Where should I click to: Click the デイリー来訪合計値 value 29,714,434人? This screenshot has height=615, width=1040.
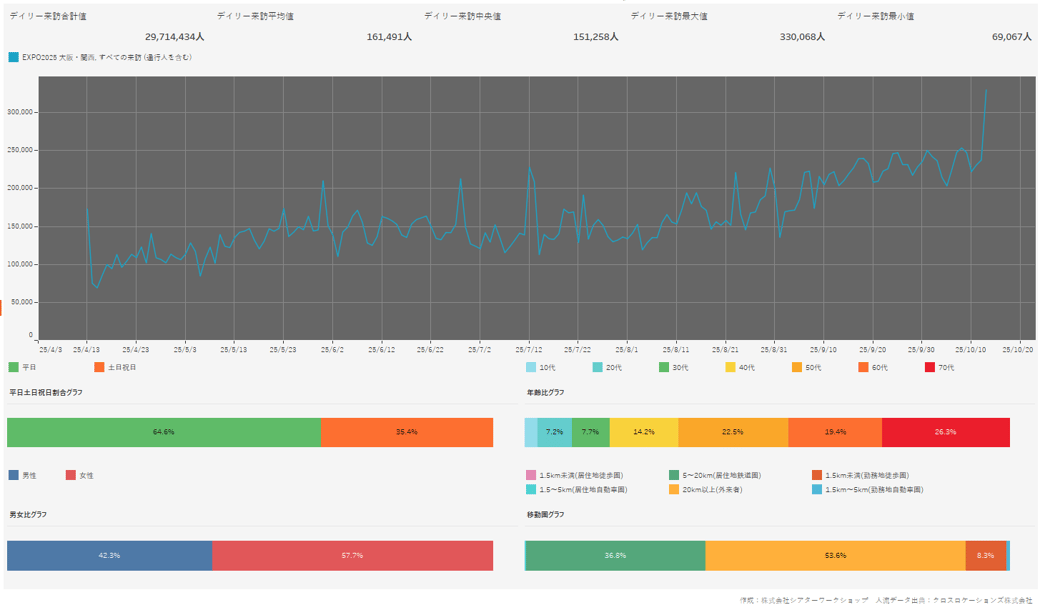[x=174, y=36]
